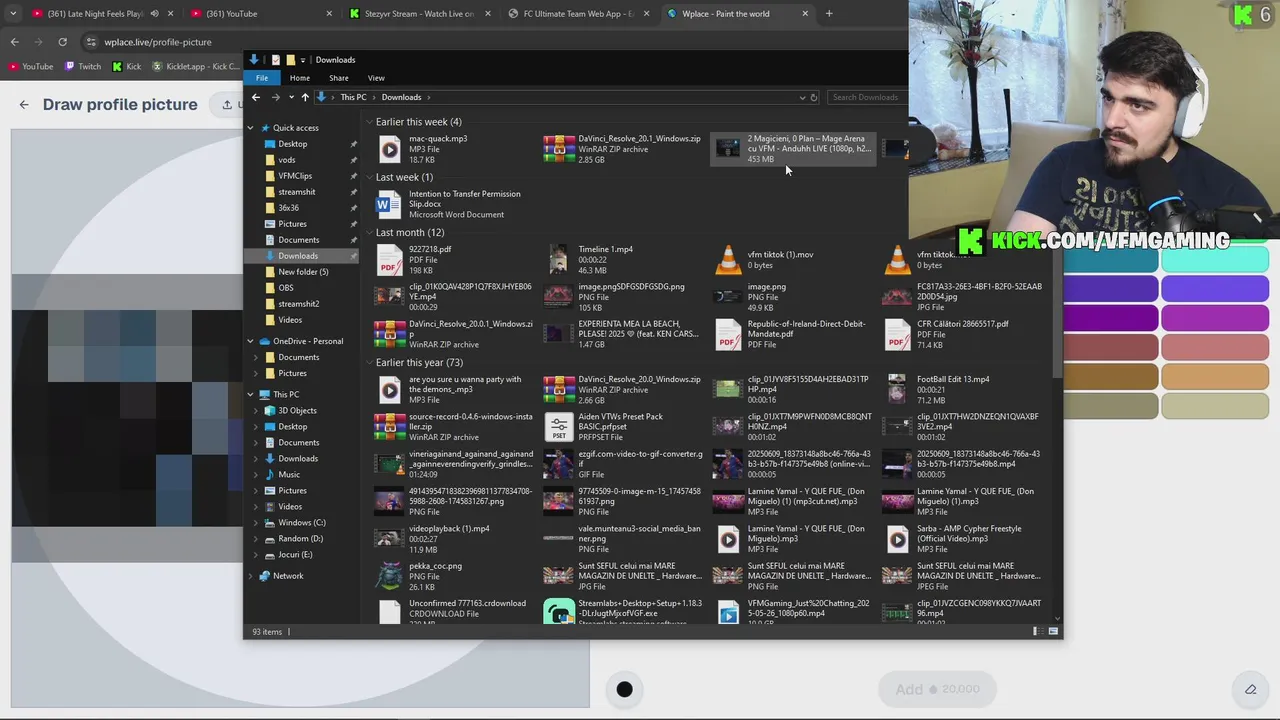Viewport: 1280px width, 720px height.
Task: Select Unconfirmed 777163.crdownload file icon
Action: 390,611
